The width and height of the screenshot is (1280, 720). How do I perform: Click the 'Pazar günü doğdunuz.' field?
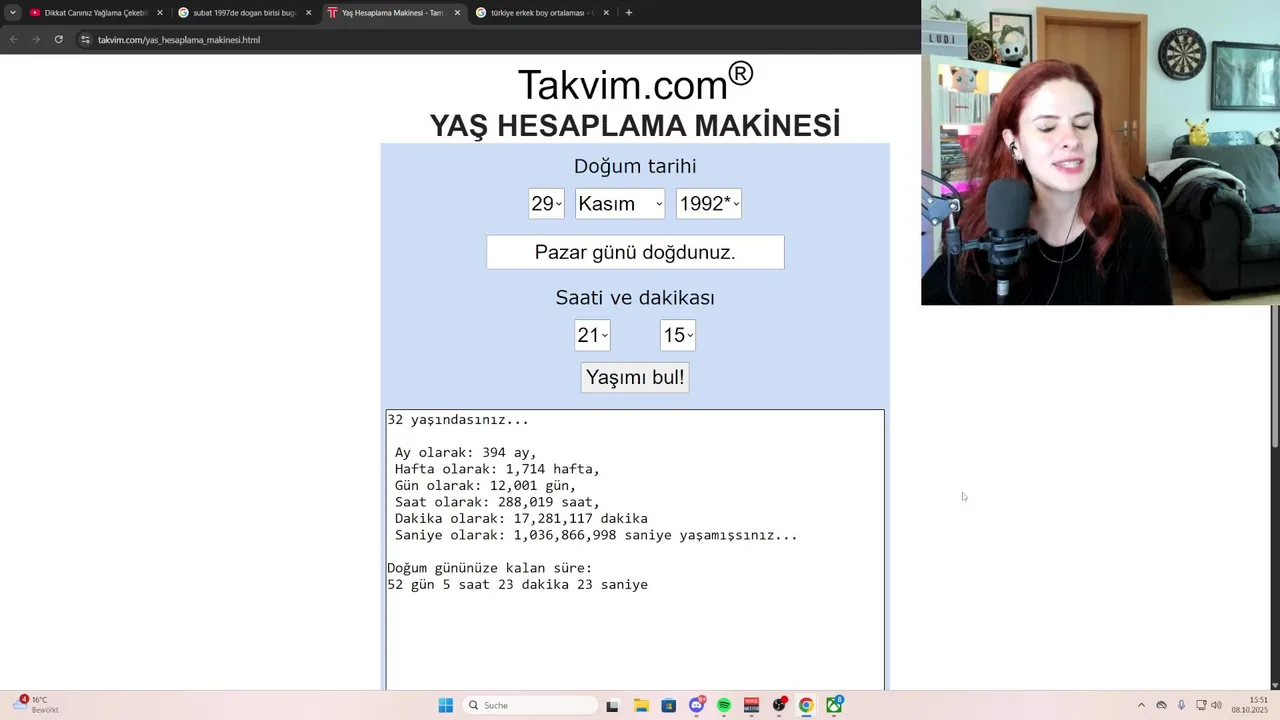[635, 252]
